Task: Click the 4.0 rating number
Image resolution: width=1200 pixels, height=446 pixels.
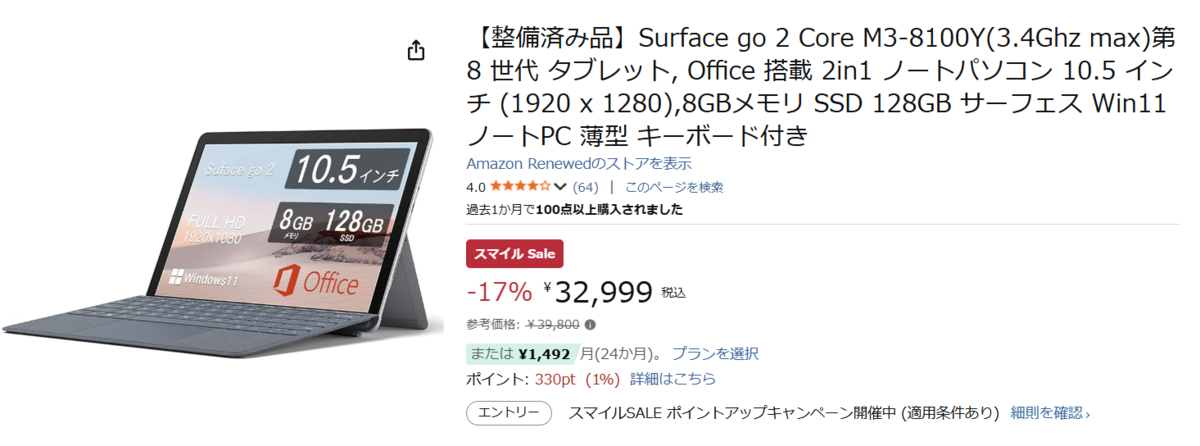Action: point(476,187)
